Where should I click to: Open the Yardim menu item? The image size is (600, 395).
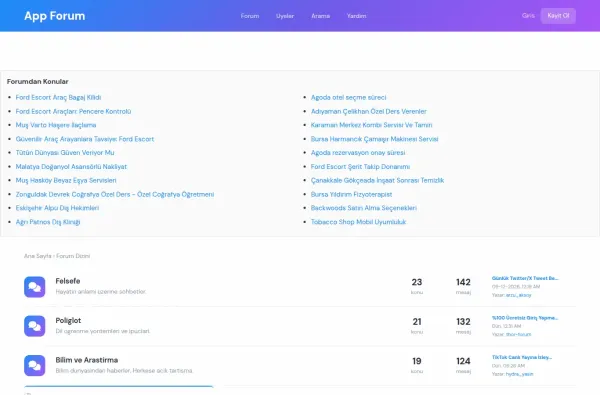pos(357,16)
